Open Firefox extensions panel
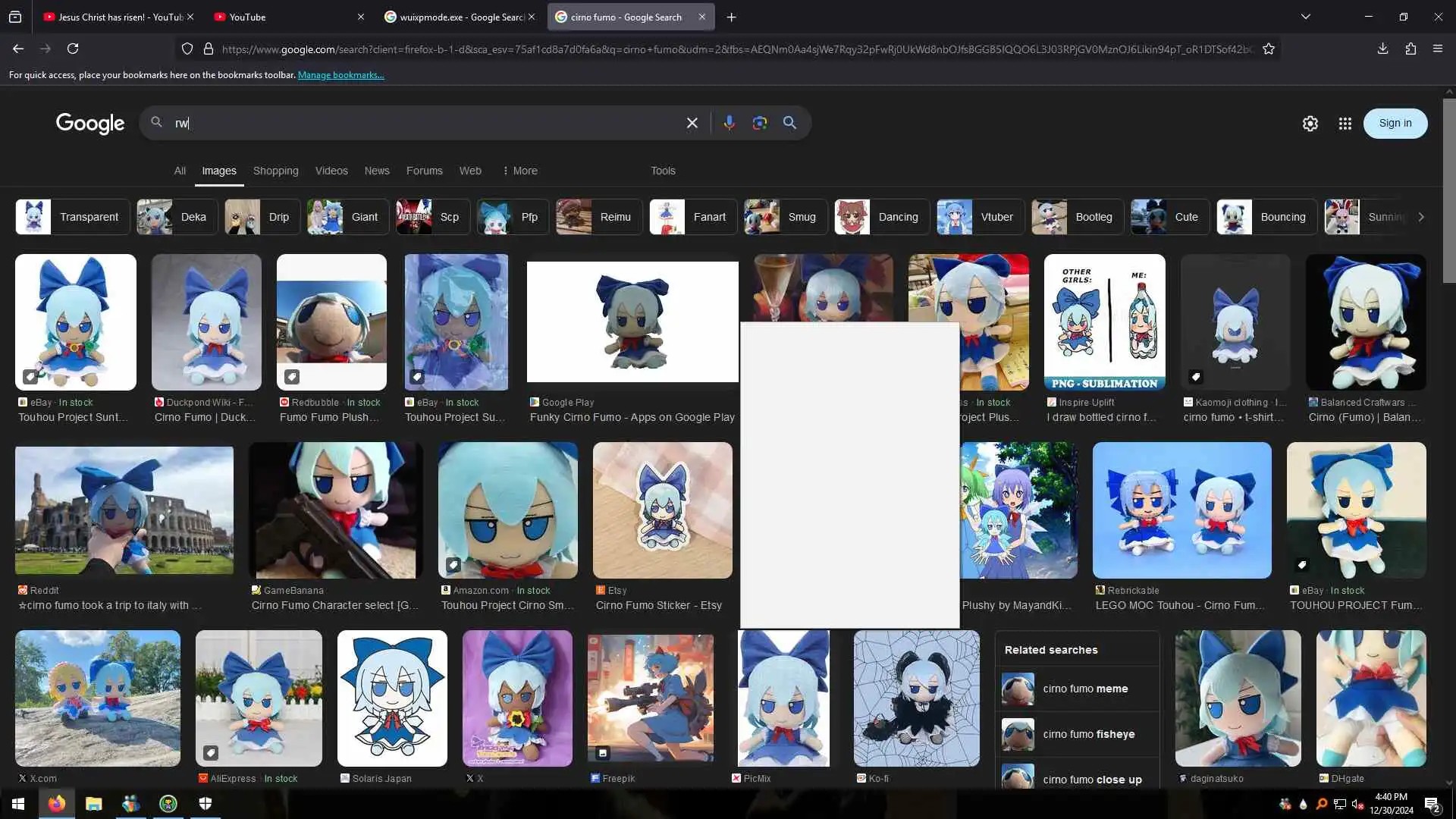Viewport: 1456px width, 819px height. (x=1410, y=49)
